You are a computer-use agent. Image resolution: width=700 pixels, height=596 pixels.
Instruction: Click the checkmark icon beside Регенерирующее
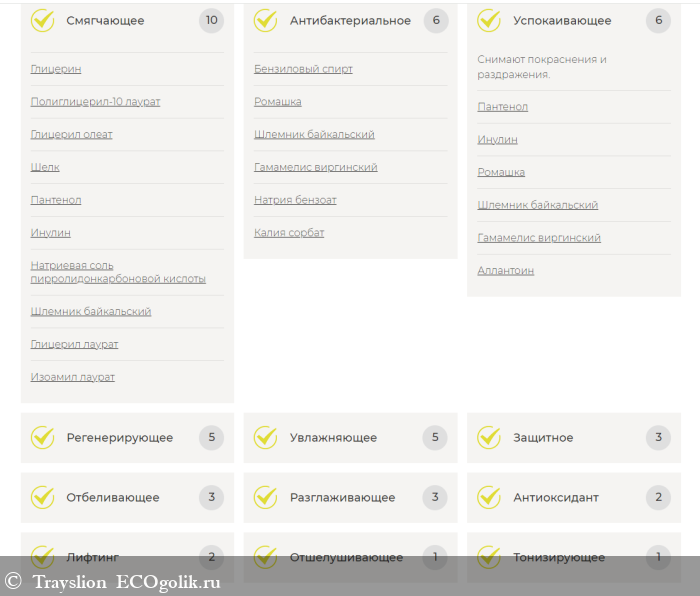(x=43, y=438)
